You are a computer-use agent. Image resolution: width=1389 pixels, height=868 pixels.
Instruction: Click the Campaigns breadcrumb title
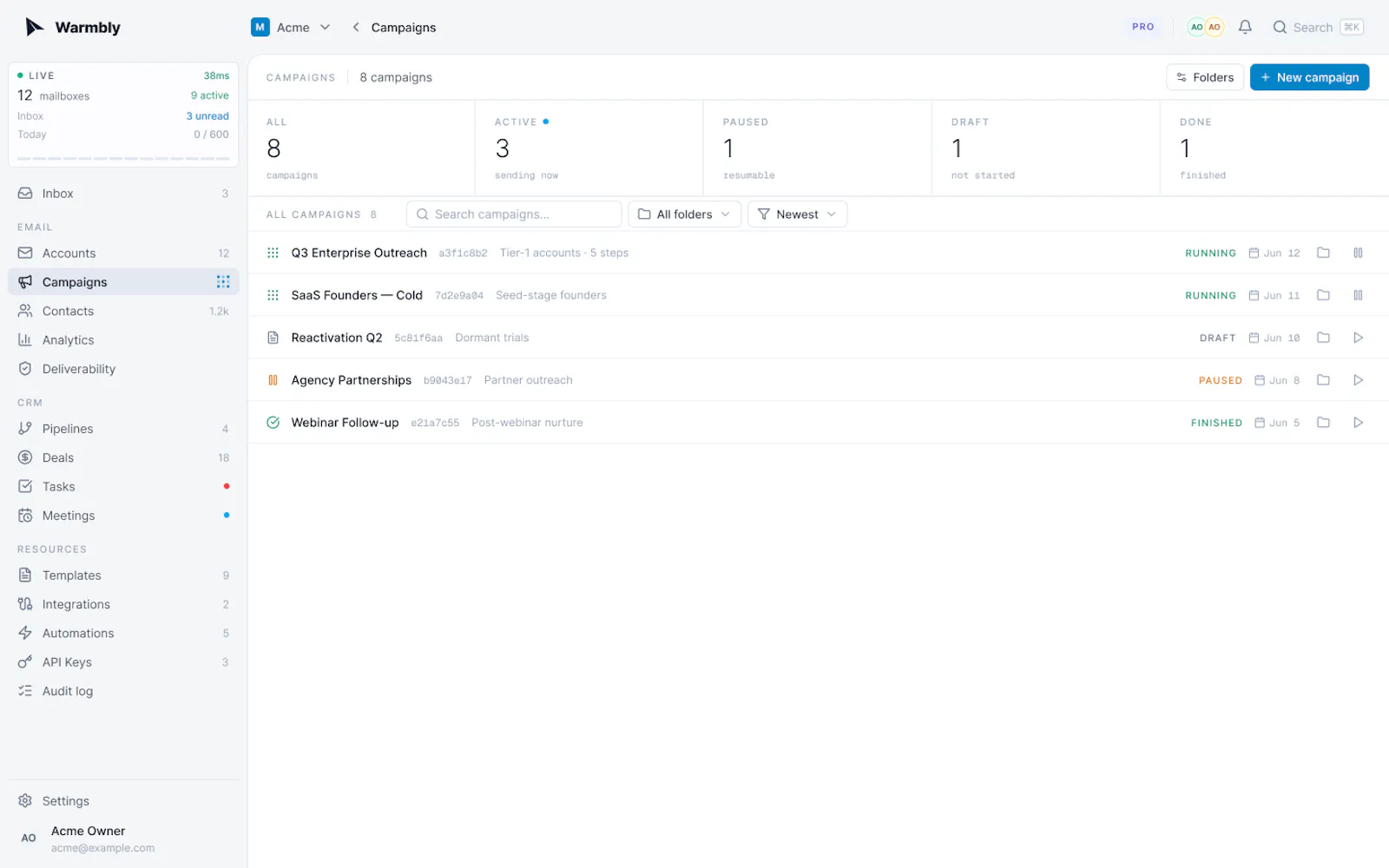coord(404,27)
